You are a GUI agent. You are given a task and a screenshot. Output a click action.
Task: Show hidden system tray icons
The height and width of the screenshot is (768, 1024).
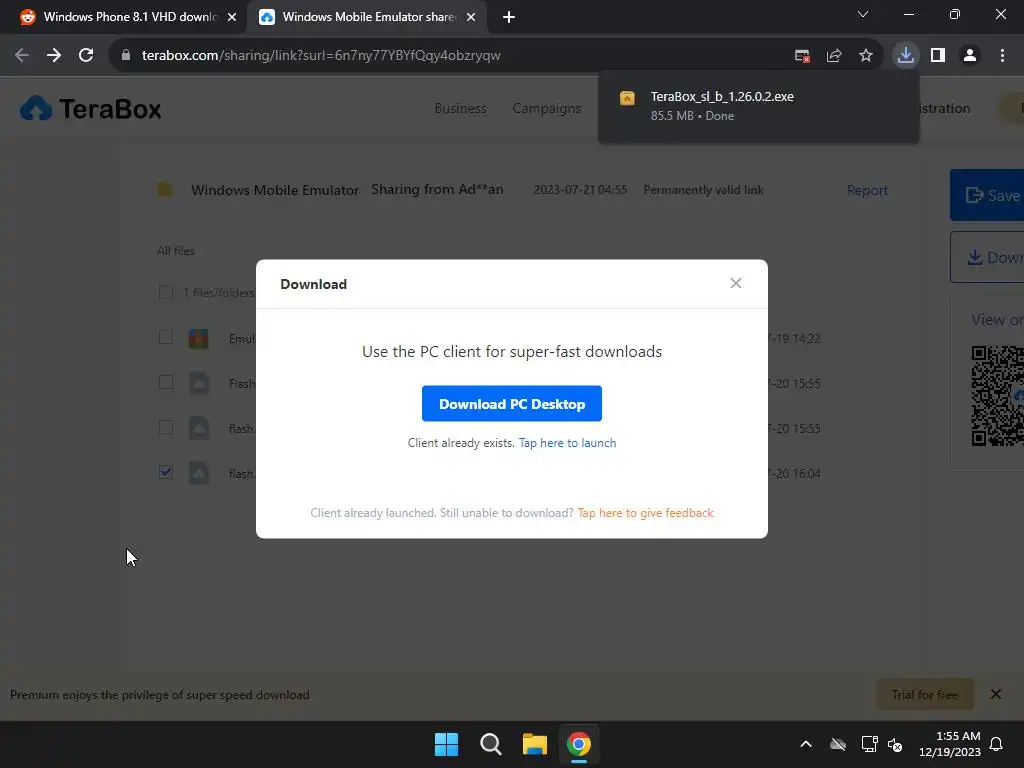(806, 744)
